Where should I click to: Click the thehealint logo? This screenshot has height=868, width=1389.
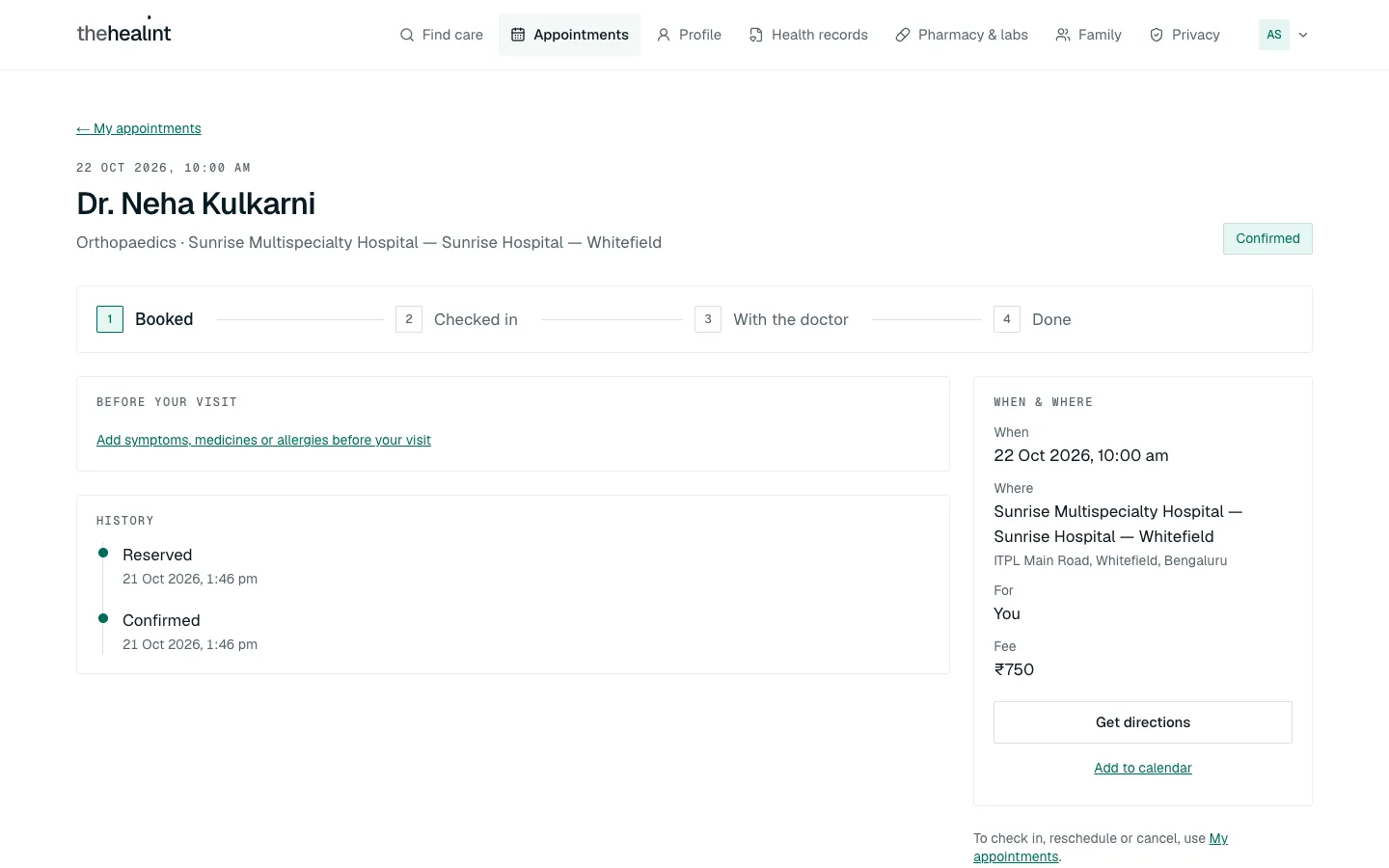(123, 32)
